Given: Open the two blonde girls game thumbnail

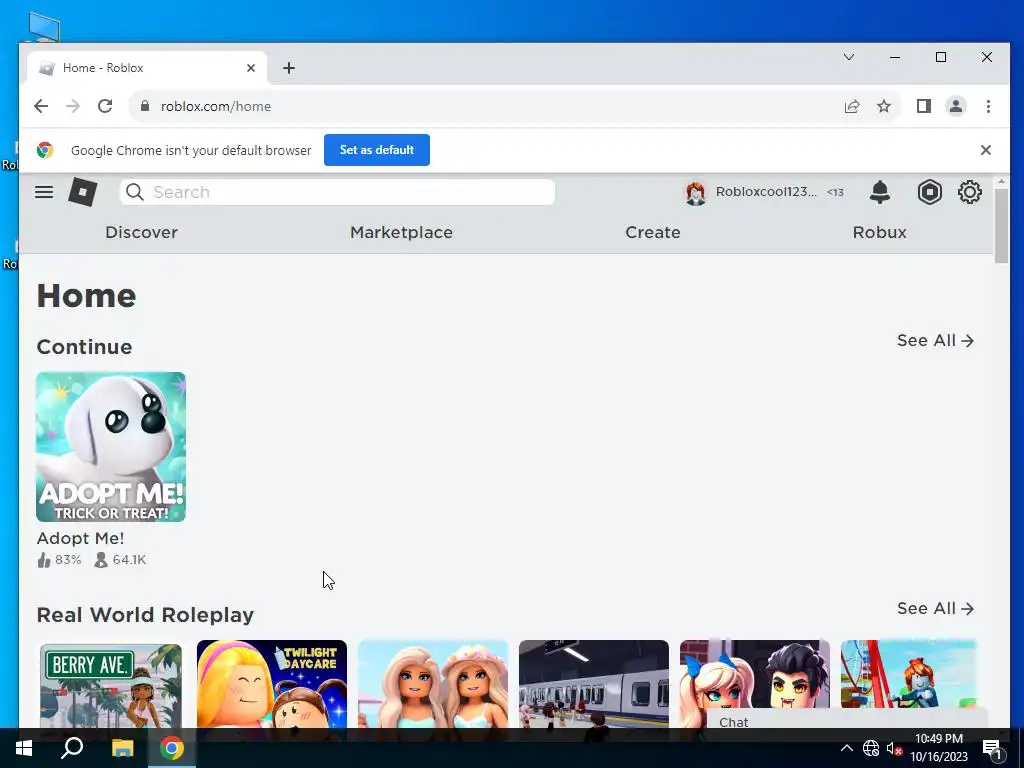Looking at the screenshot, I should (x=433, y=684).
